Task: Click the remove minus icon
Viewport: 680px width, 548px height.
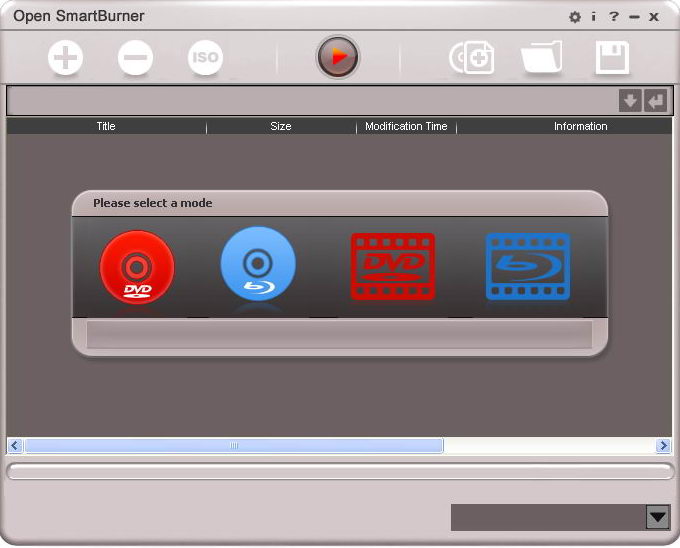Action: pyautogui.click(x=135, y=58)
